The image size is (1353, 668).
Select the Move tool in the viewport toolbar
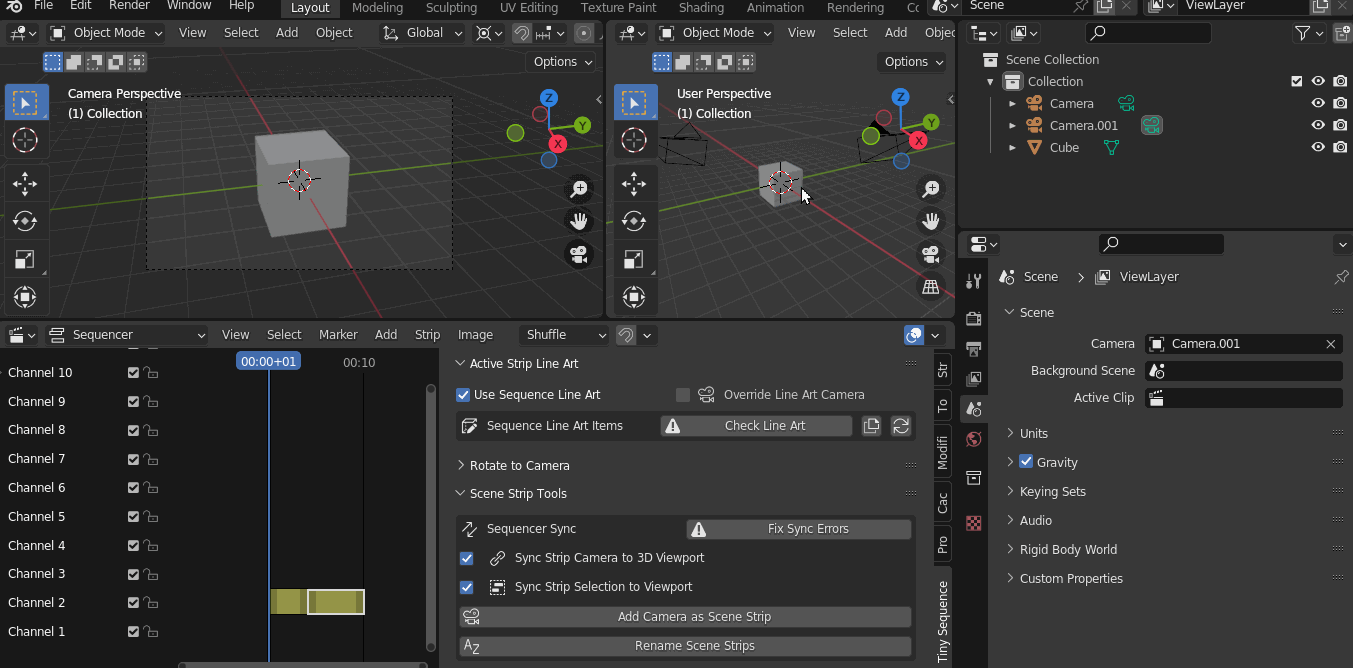[x=25, y=183]
